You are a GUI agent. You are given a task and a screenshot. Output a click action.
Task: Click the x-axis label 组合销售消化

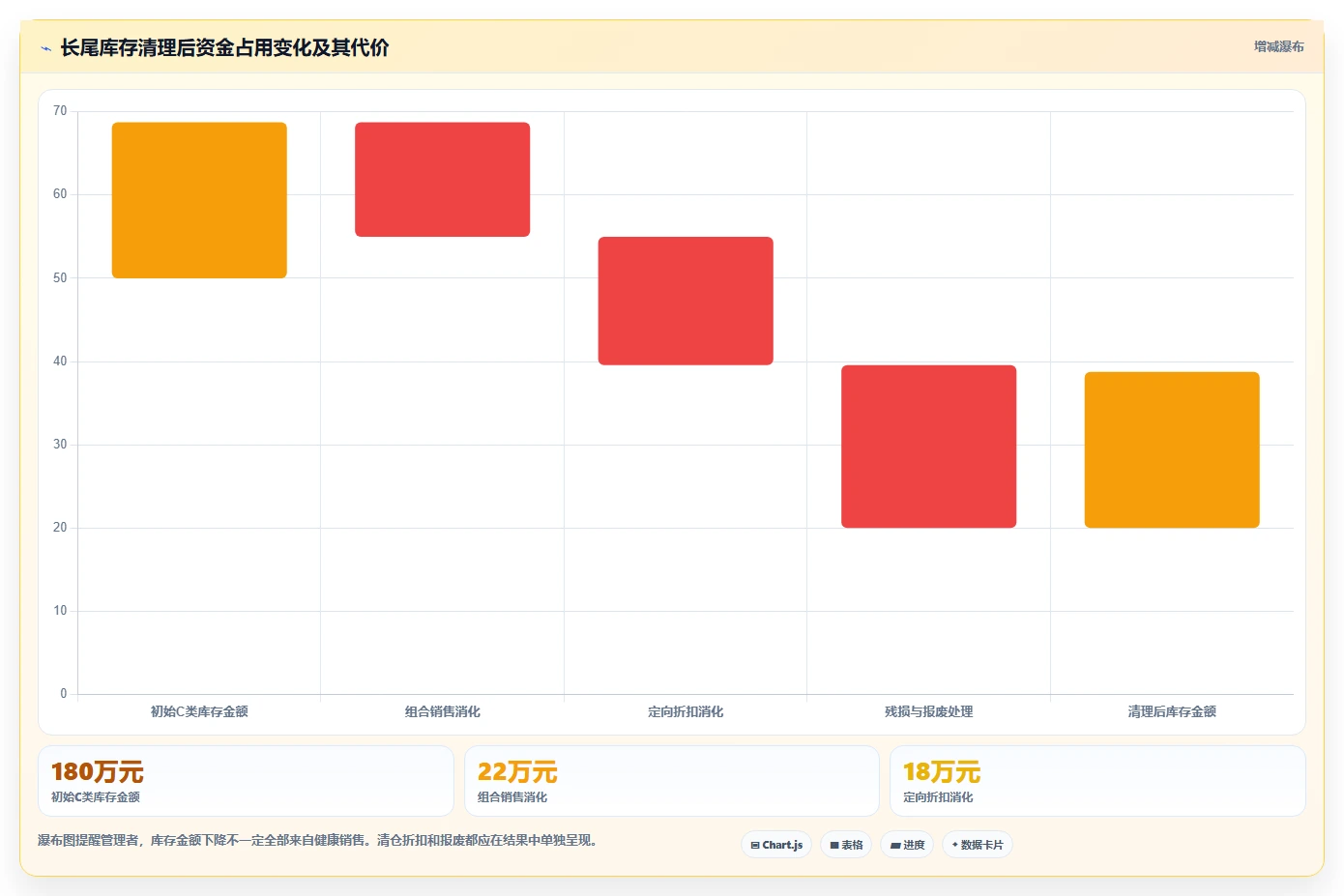coord(442,711)
